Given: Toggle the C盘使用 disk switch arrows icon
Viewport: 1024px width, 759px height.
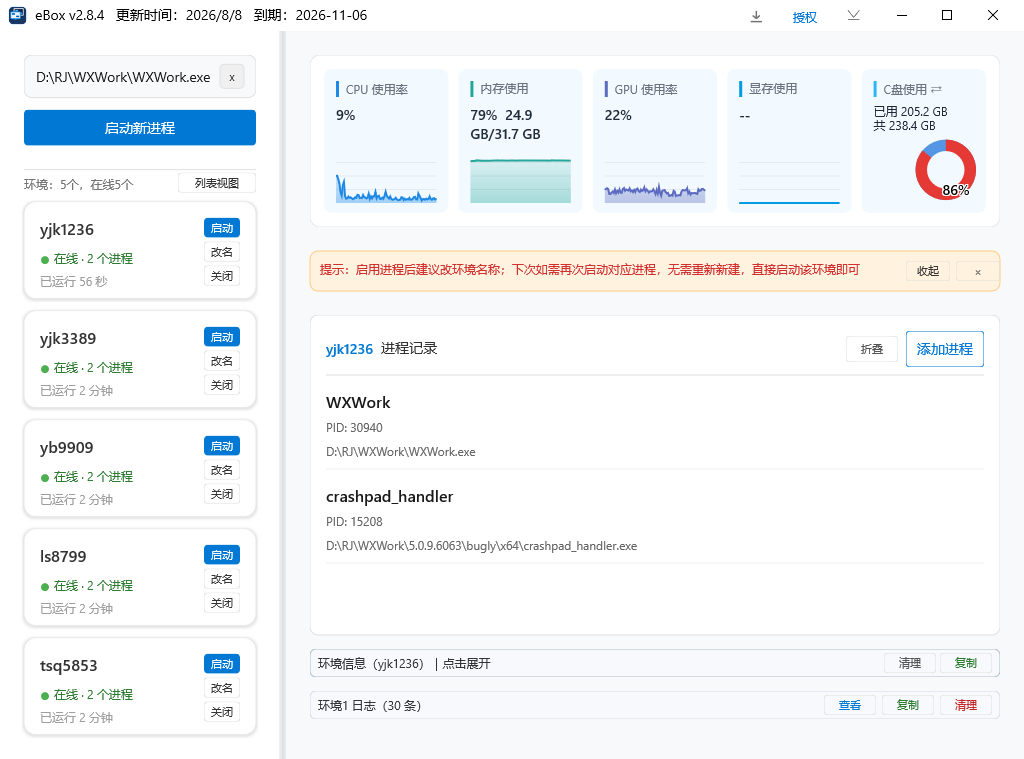Looking at the screenshot, I should (936, 89).
